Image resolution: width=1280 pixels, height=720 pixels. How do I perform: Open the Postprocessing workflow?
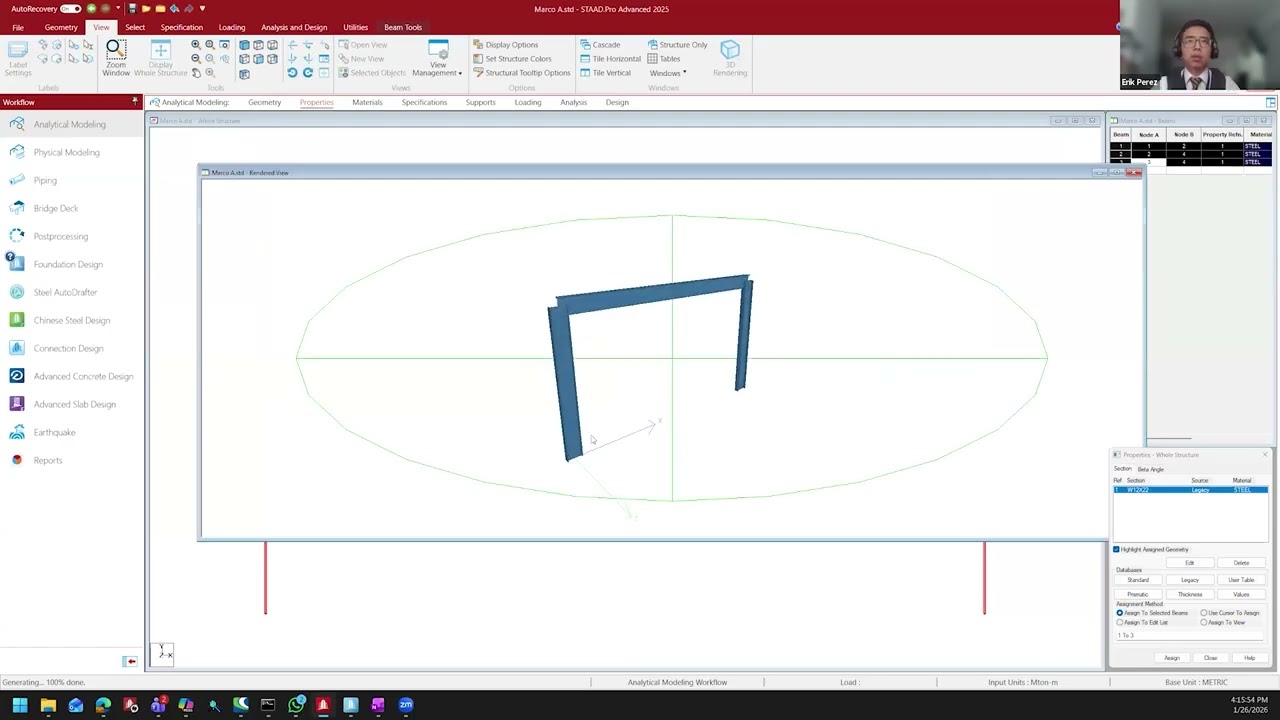click(x=61, y=236)
